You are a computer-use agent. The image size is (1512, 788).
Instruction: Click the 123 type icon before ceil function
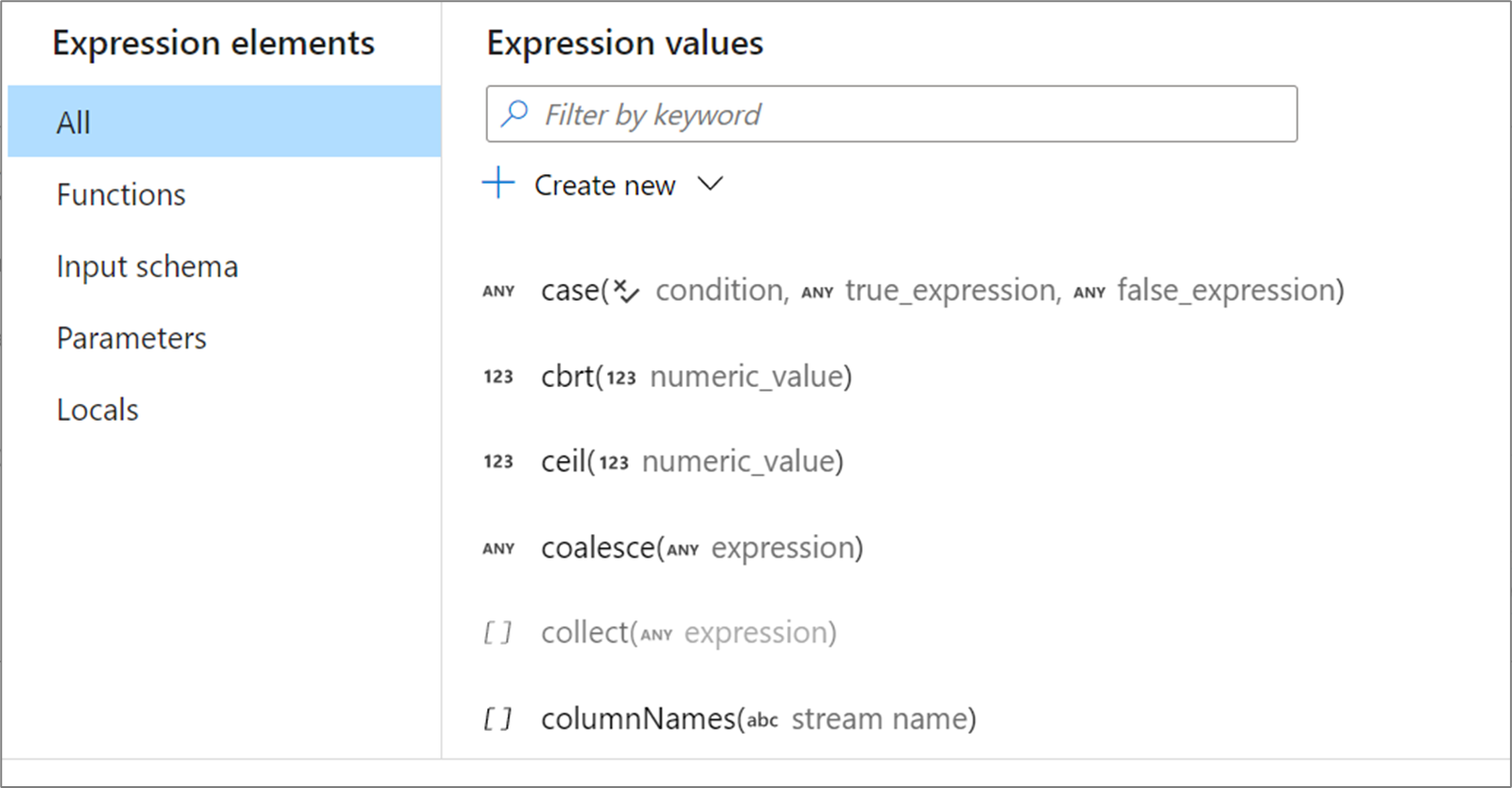pyautogui.click(x=498, y=462)
